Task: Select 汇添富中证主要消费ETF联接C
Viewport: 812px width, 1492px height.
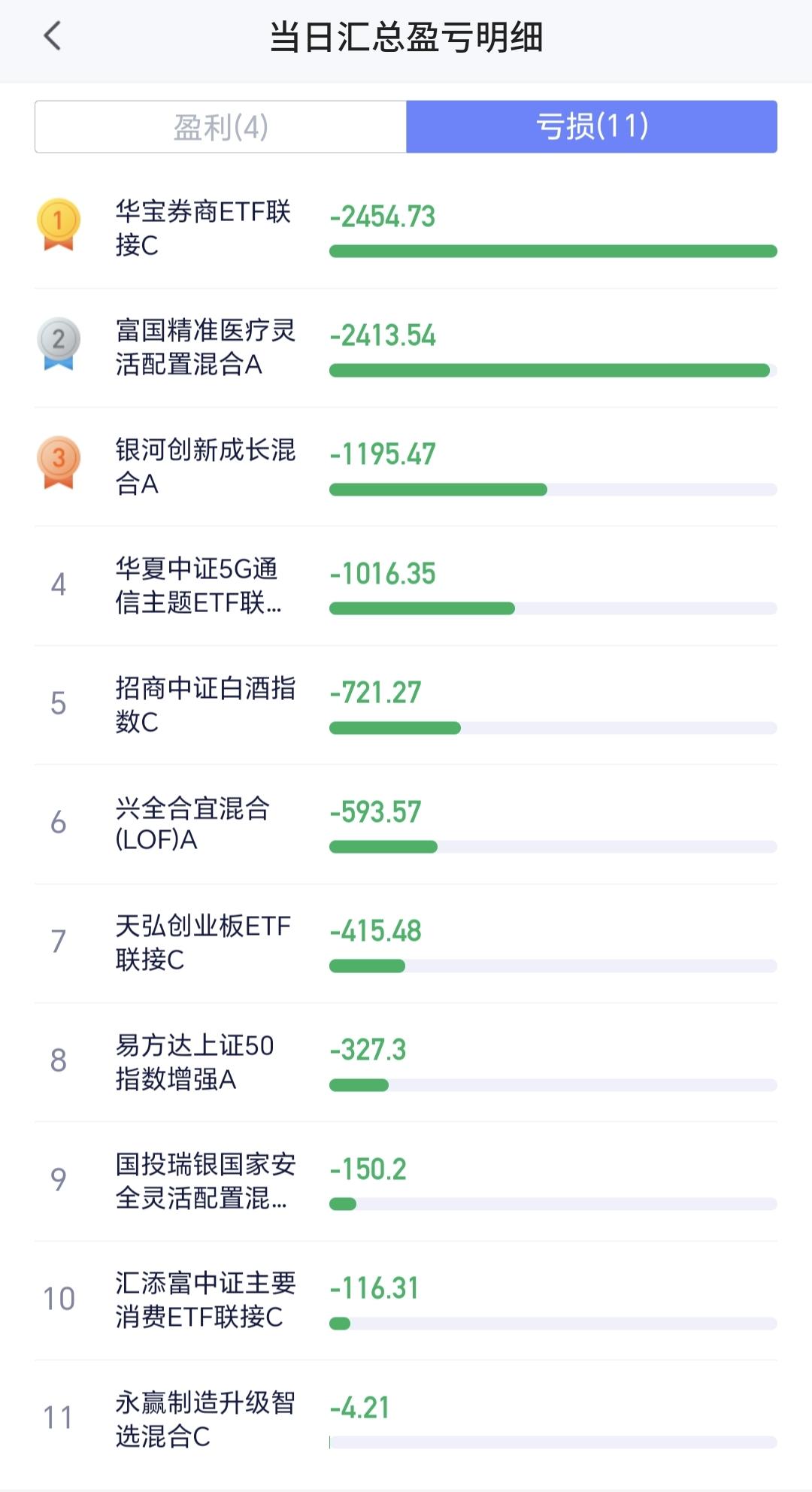Action: [205, 1299]
